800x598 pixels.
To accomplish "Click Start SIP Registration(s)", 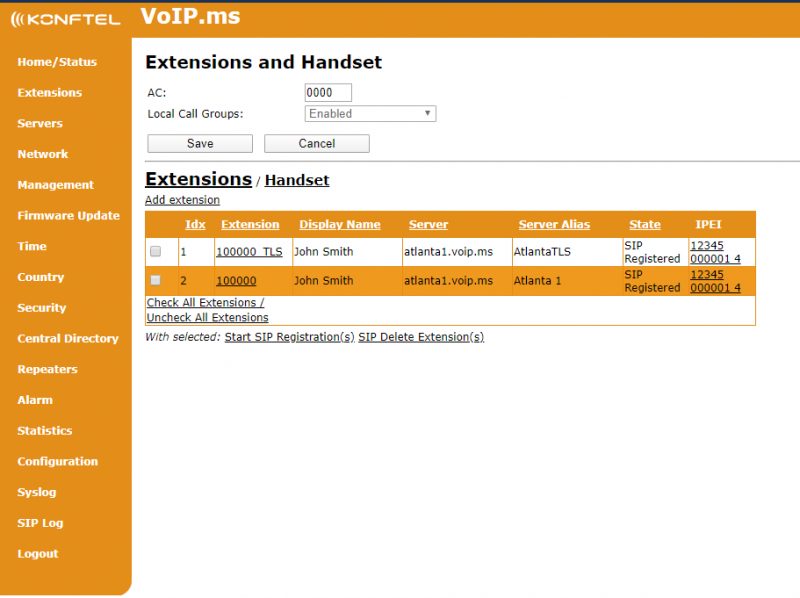I will pos(289,337).
